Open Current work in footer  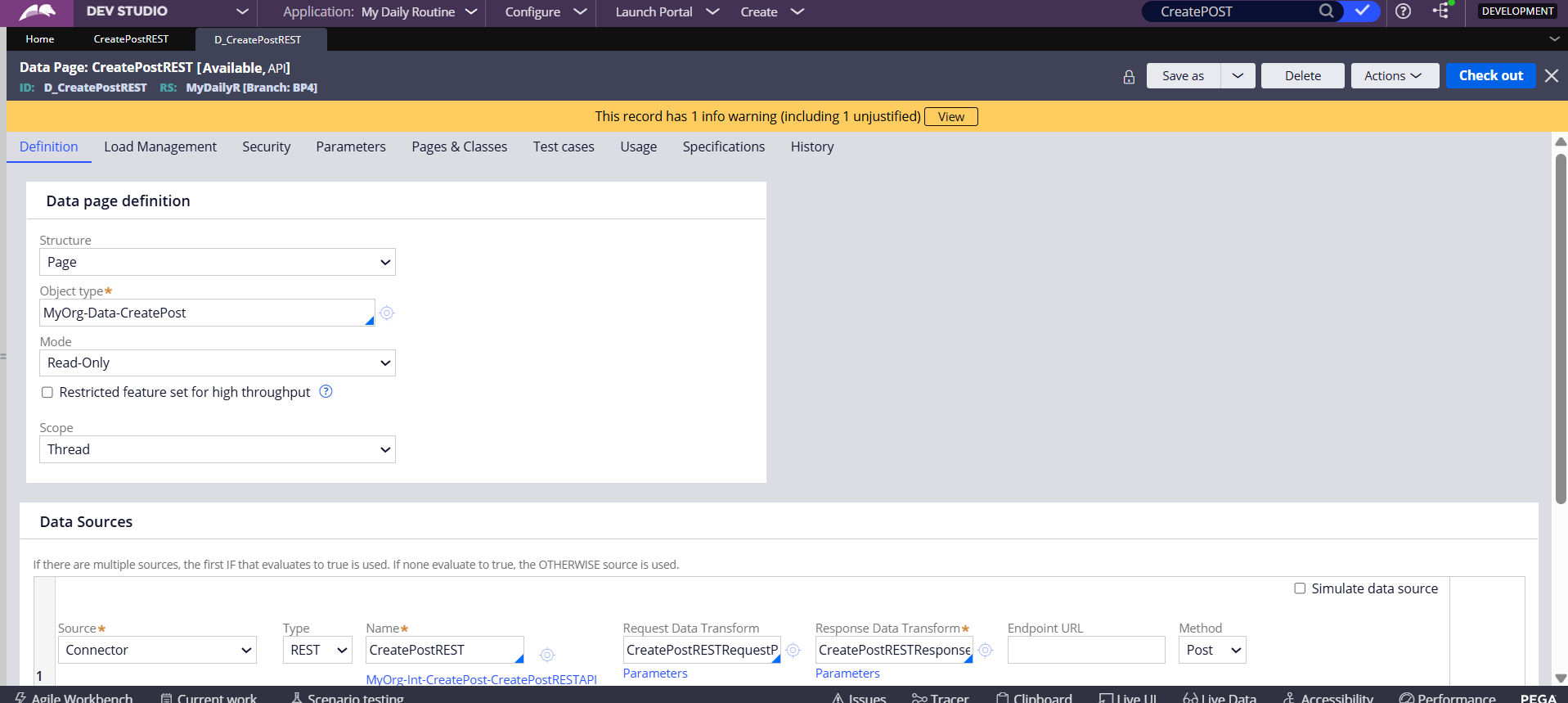tap(209, 697)
